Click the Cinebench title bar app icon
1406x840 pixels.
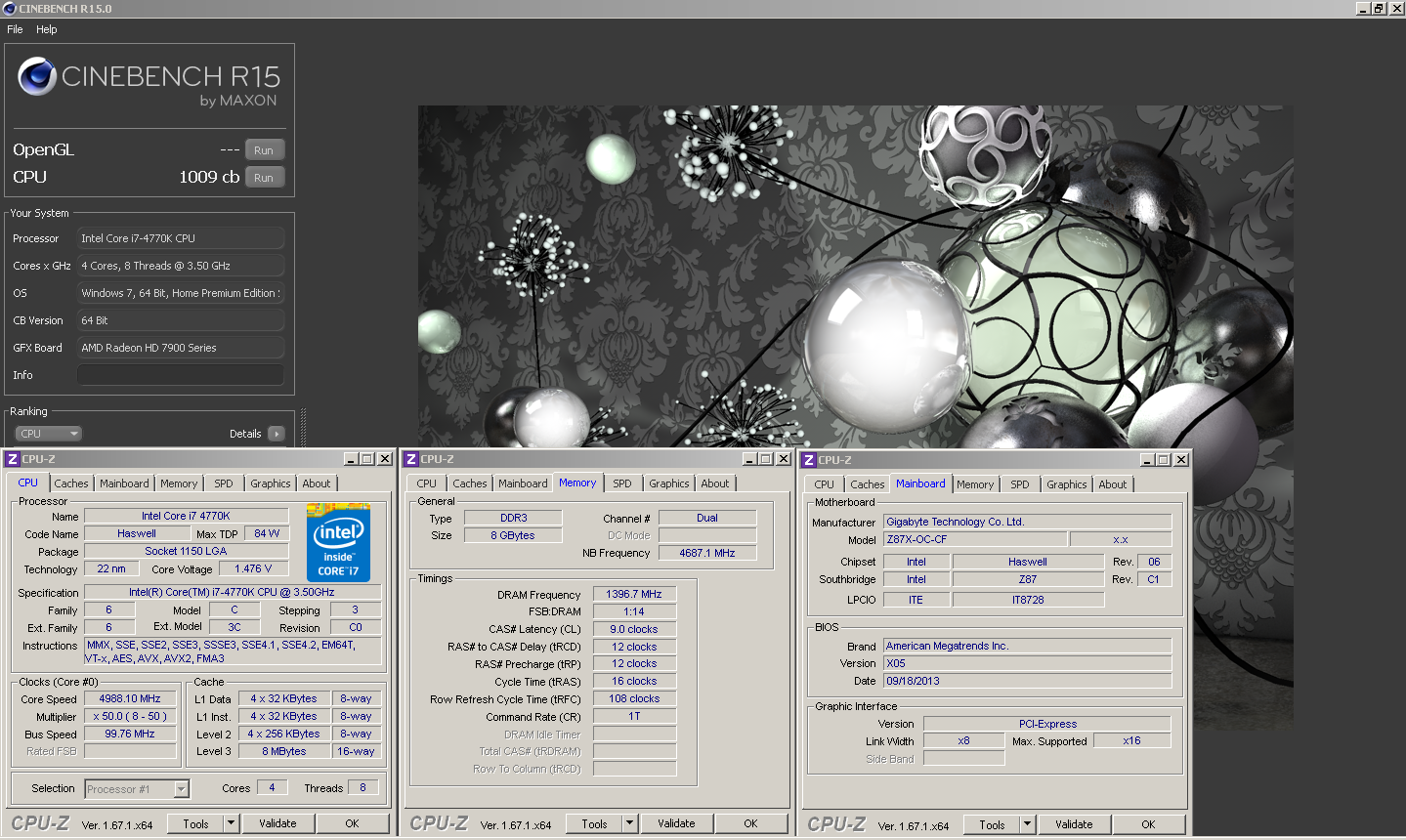tap(9, 9)
